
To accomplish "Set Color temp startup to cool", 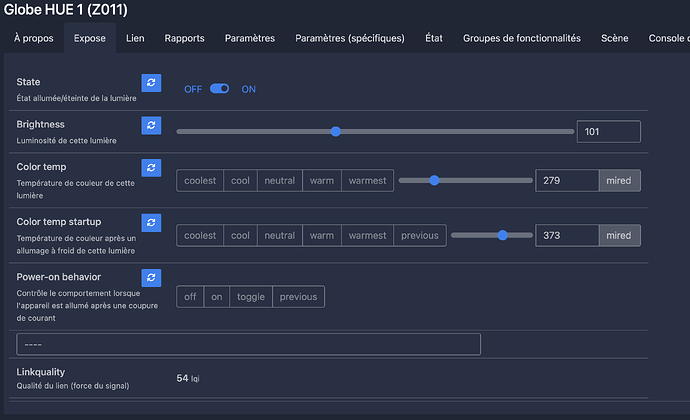I will [240, 236].
